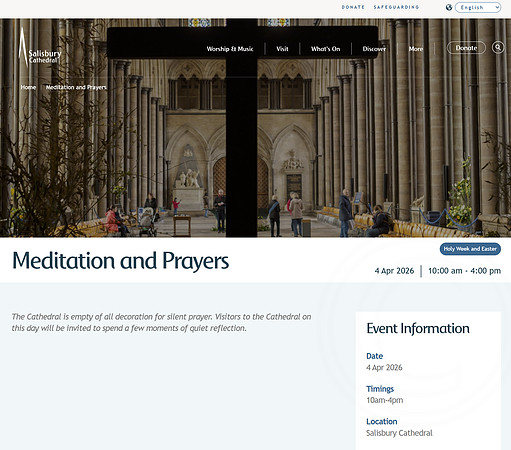Click the Salisbury Cathedral logo
The image size is (511, 450).
(40, 47)
